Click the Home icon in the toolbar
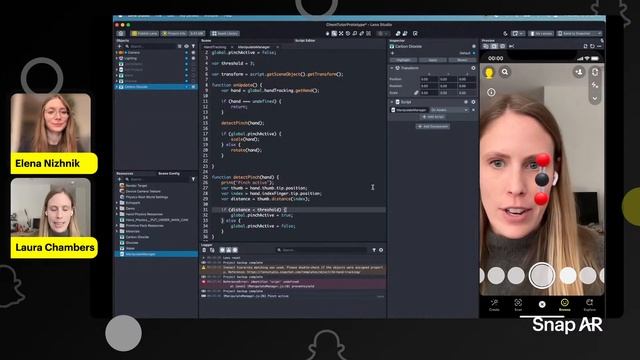This screenshot has width=640, height=360. pyautogui.click(x=121, y=33)
